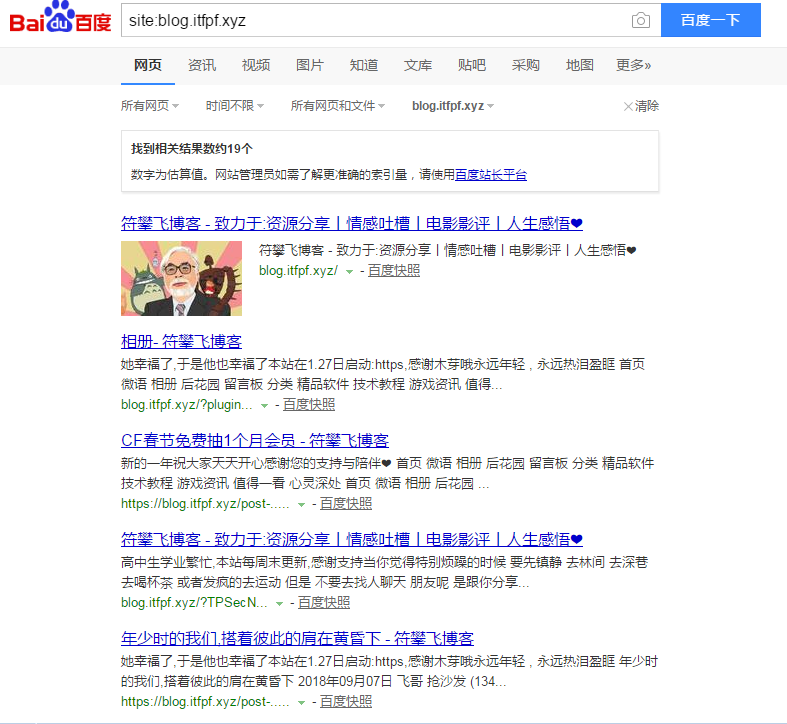Screen dimensions: 787x724
Task: Open 年少时的我们,搭着彼此的肩在黄昏下 result
Action: (x=297, y=639)
